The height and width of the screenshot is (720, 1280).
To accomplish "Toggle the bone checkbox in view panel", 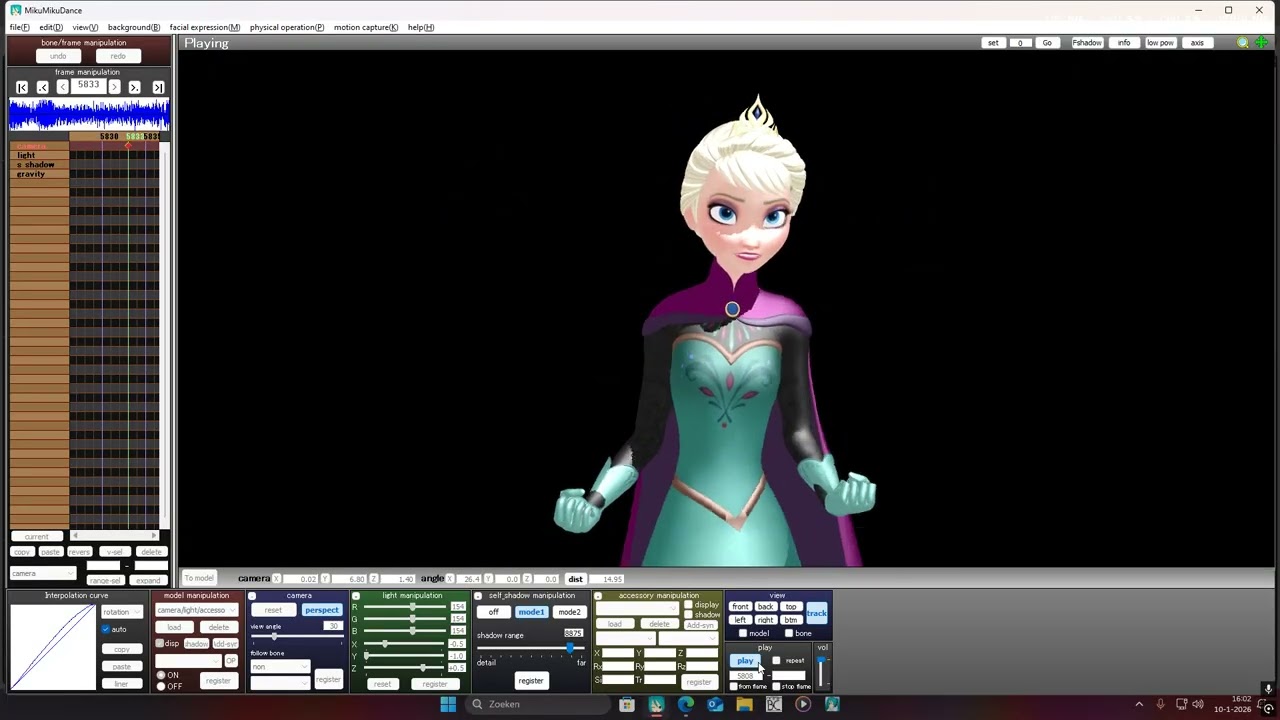I will pyautogui.click(x=789, y=633).
